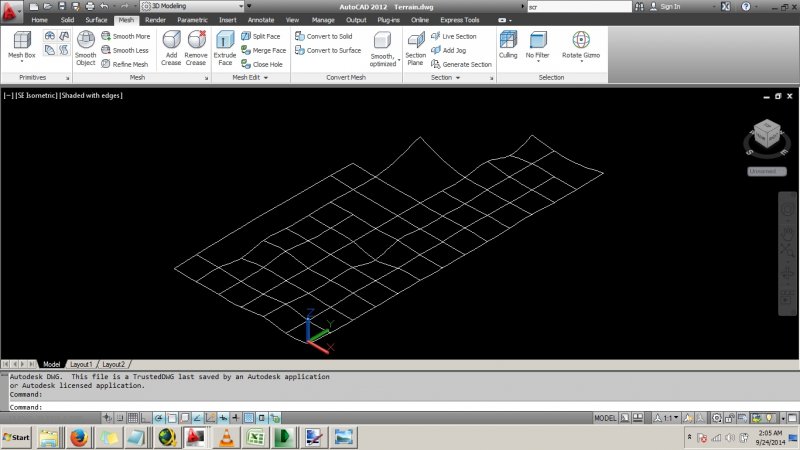Image resolution: width=800 pixels, height=450 pixels.
Task: Switch to the Render ribbon tab
Action: 155,19
